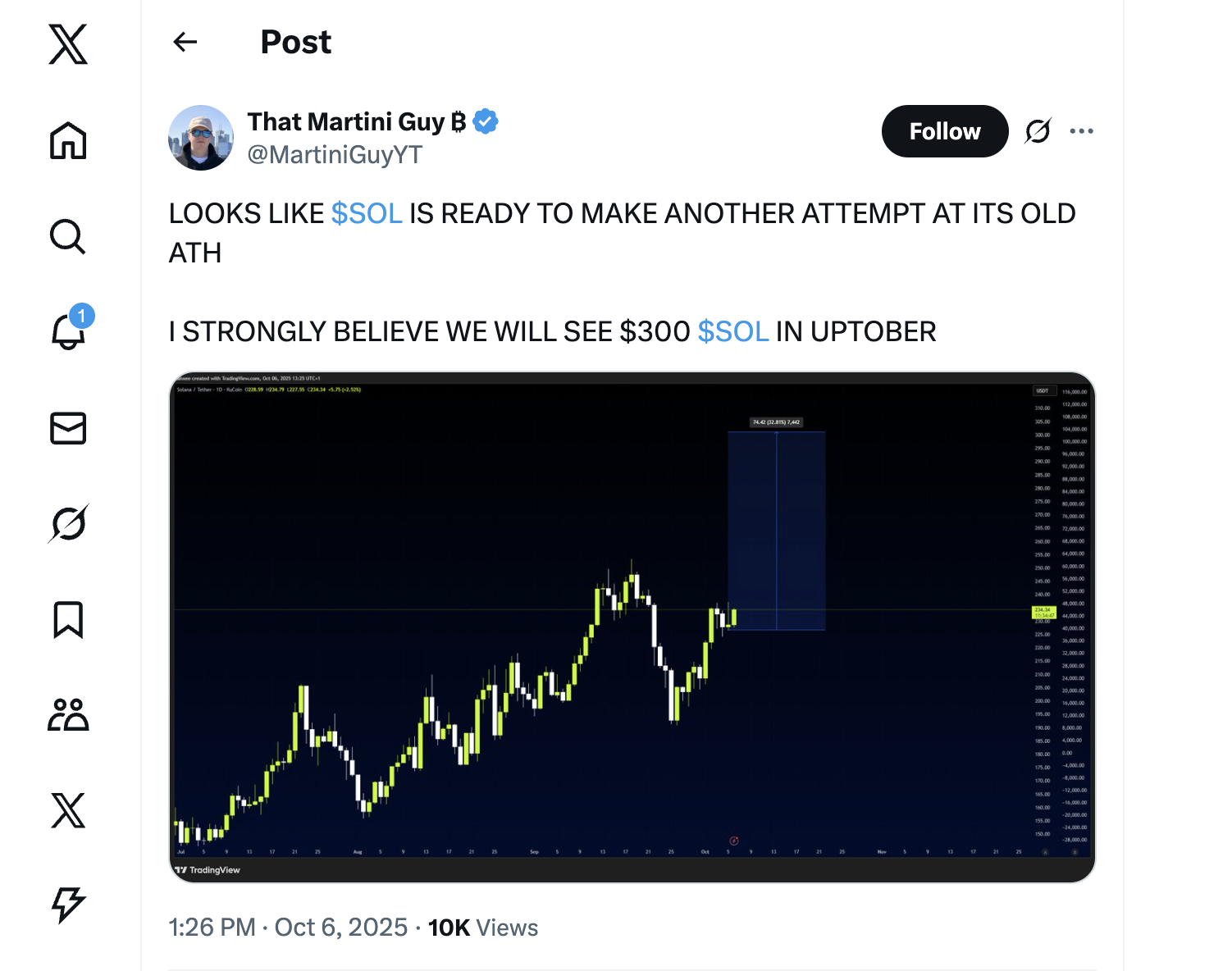1232x971 pixels.
Task: Open the Search explore icon
Action: [68, 237]
